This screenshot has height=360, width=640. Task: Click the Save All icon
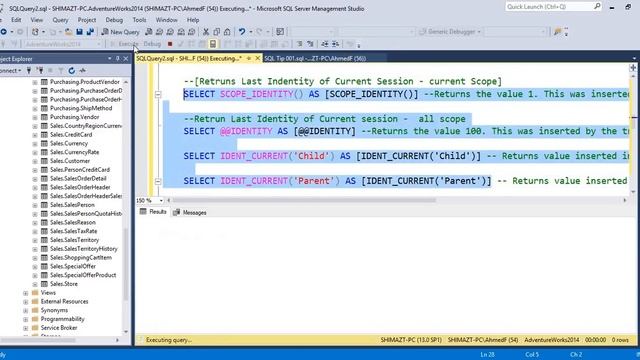tap(90, 32)
